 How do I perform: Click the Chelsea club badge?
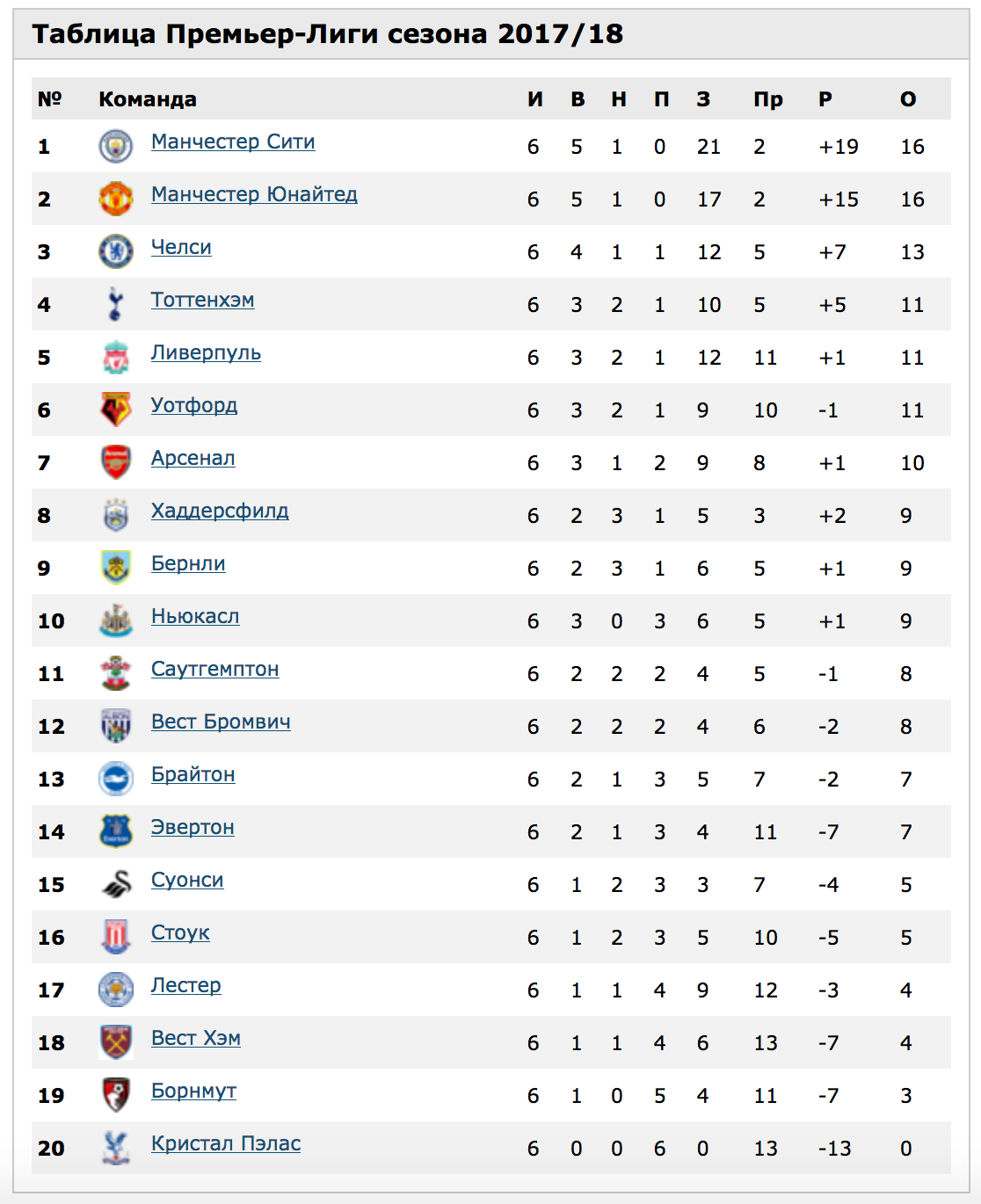(x=115, y=251)
